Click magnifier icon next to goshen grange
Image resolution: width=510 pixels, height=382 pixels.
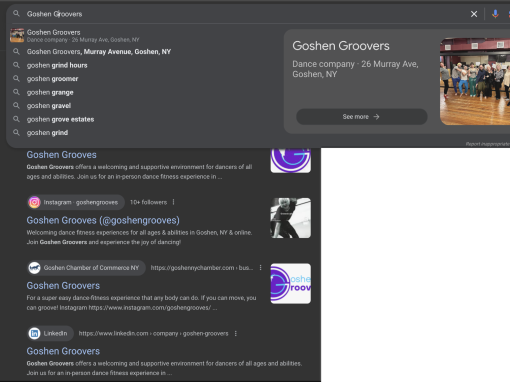(x=16, y=92)
